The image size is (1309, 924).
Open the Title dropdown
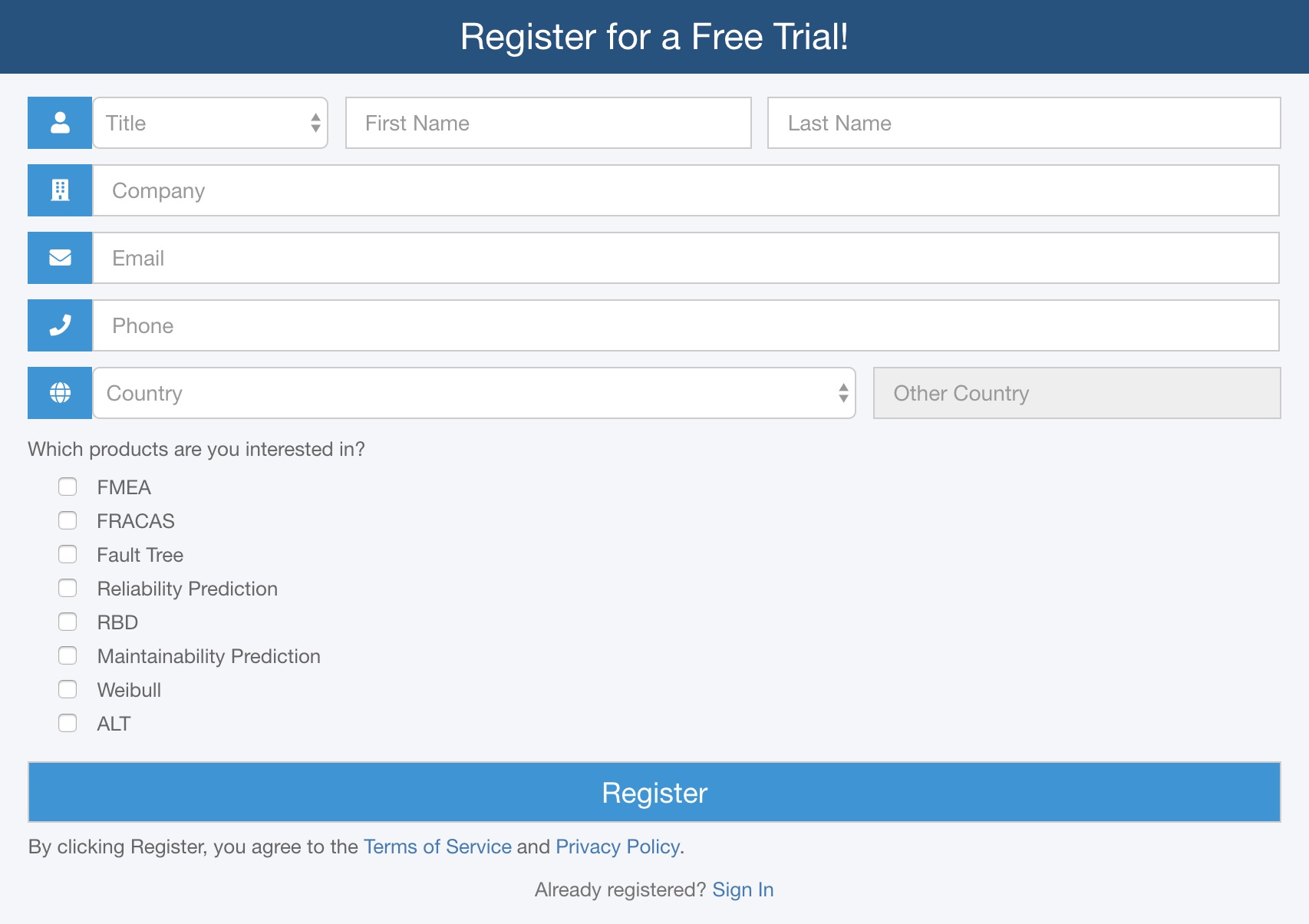[210, 123]
